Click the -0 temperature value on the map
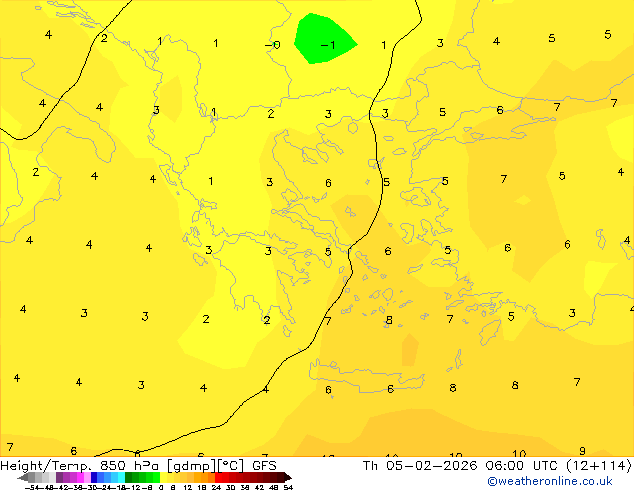Screen dimensions: 634x490 (x=273, y=45)
